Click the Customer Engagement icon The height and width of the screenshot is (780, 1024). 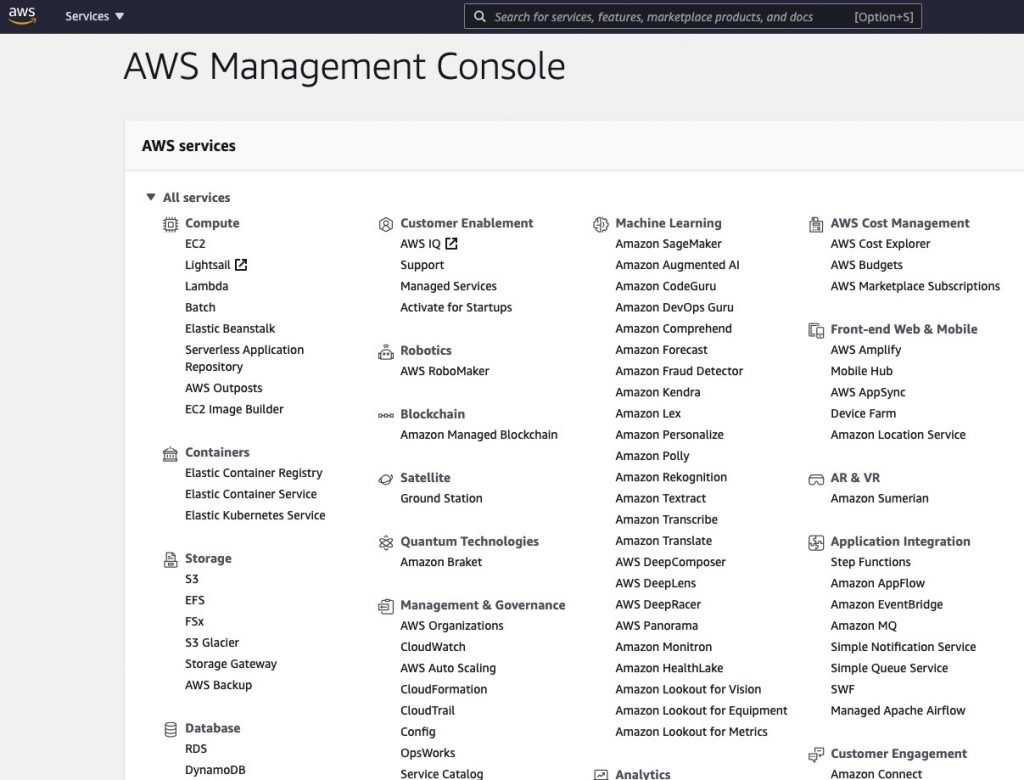816,755
